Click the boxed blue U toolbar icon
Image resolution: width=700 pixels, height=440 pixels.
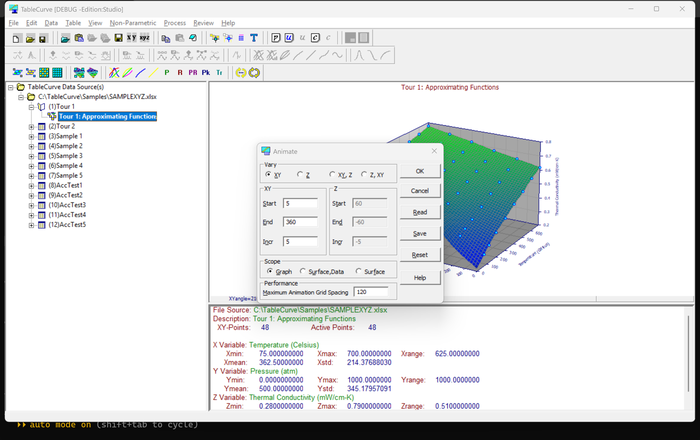(x=289, y=38)
